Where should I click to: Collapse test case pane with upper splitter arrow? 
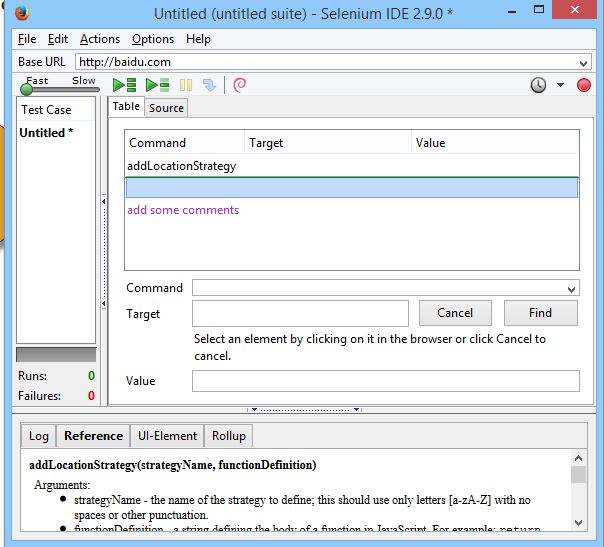[104, 201]
